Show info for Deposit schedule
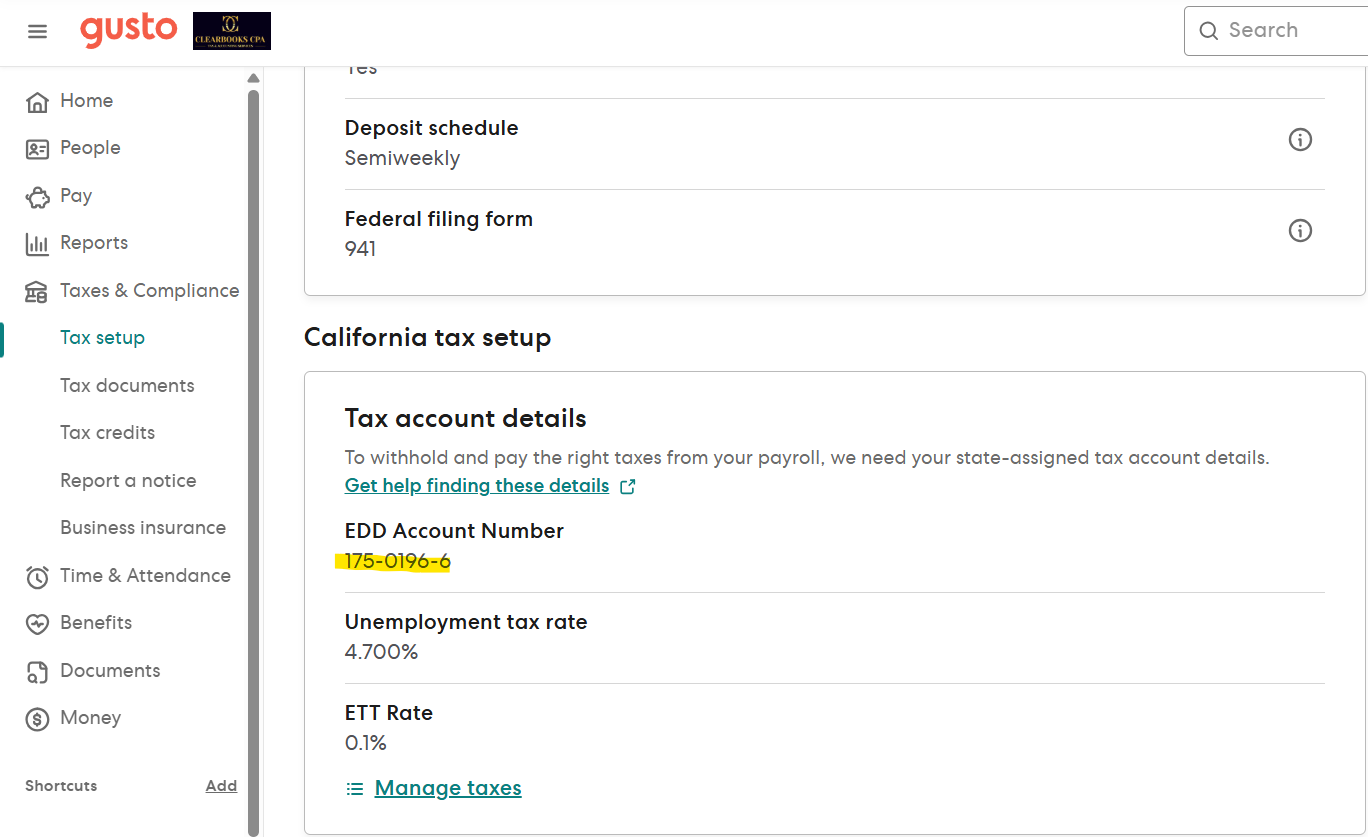1368x837 pixels. click(x=1300, y=140)
